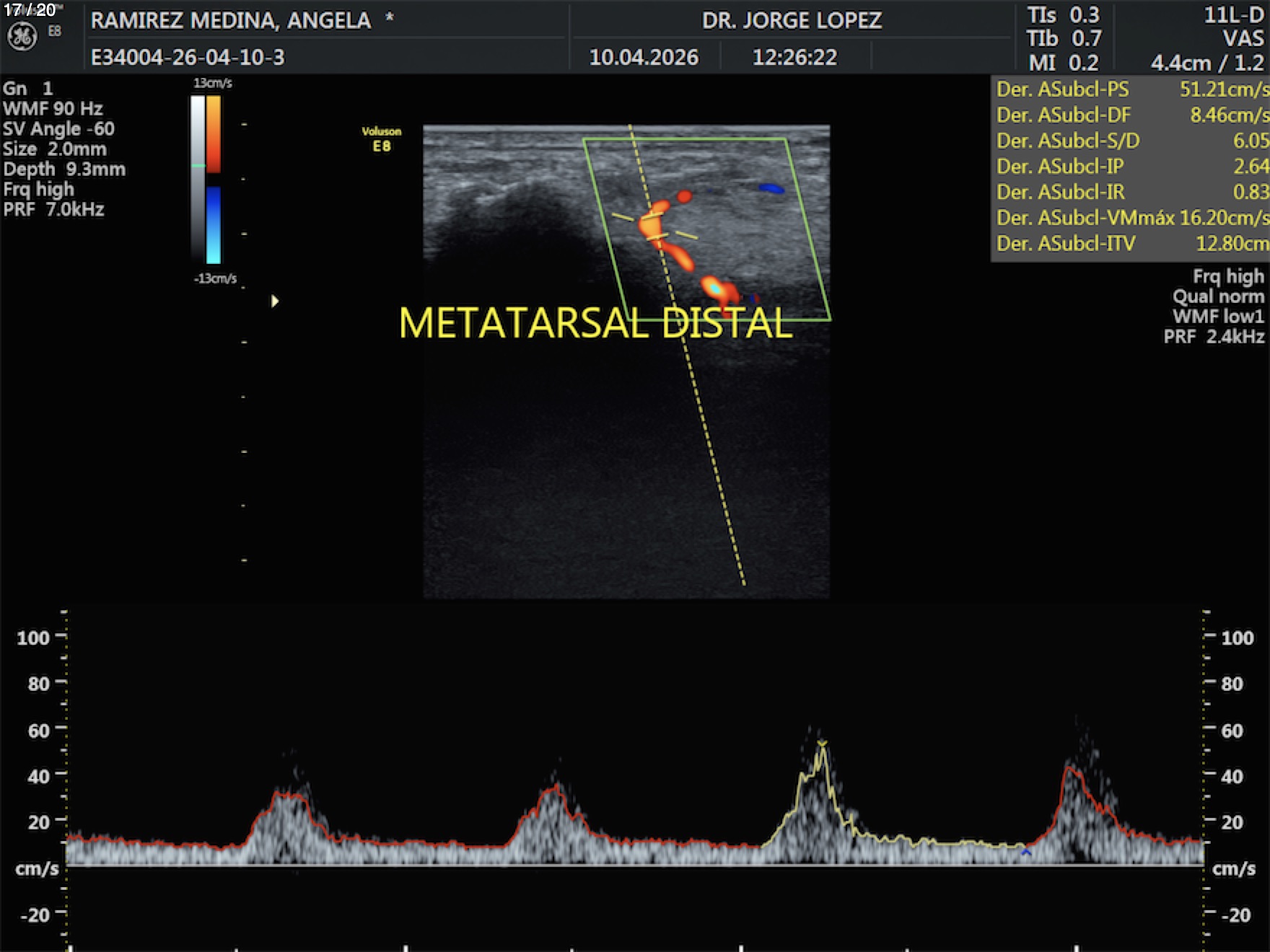The image size is (1270, 952).
Task: Click patient name RAMIREZ MEDINA, ANGELA
Action: (231, 20)
